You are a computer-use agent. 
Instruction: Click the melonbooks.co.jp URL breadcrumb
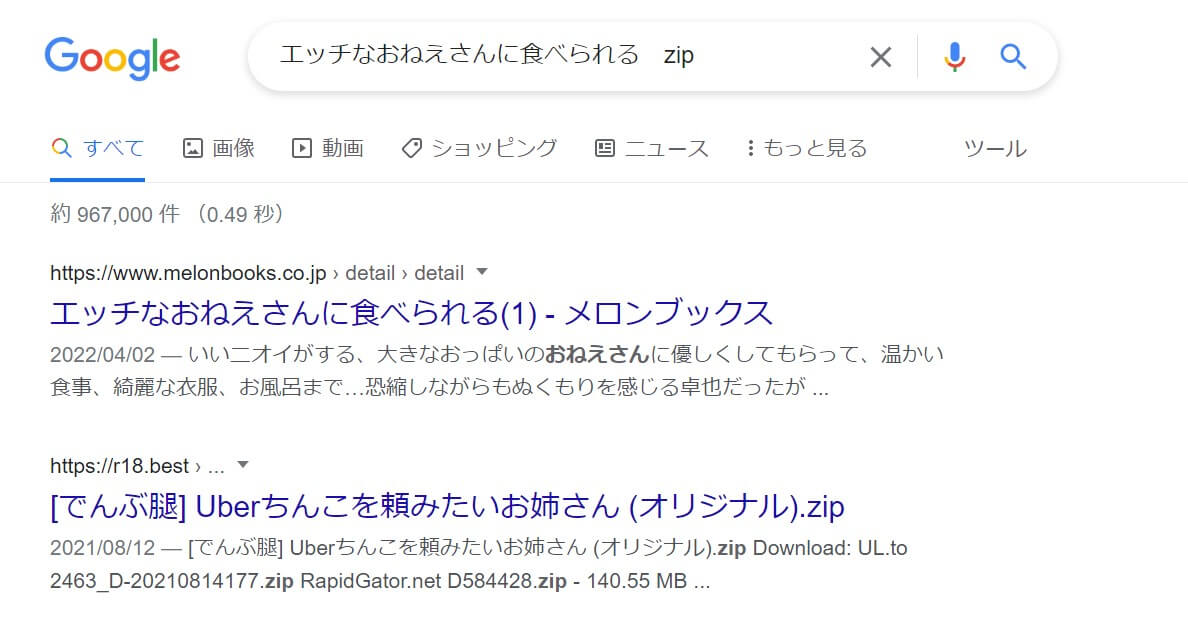[x=257, y=273]
